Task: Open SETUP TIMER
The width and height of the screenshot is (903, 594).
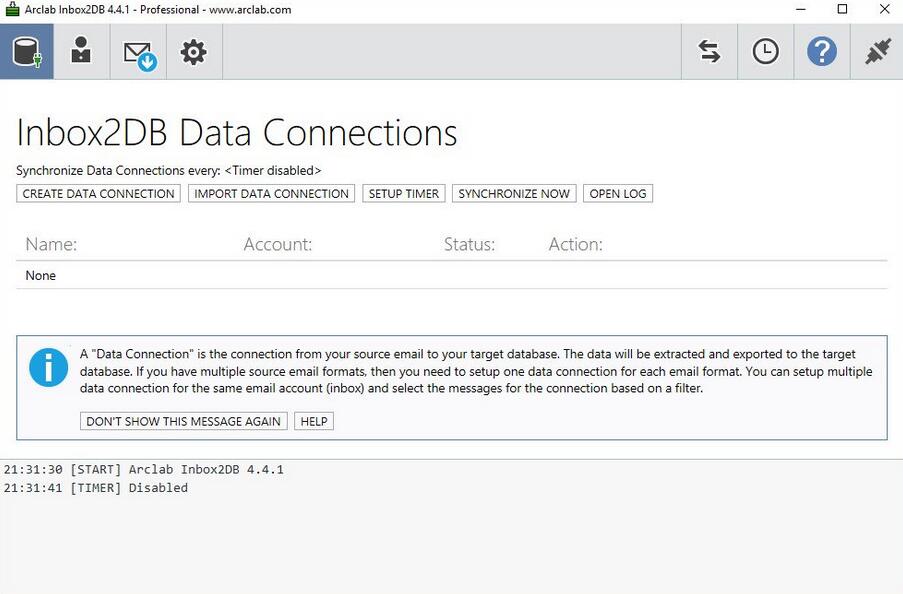Action: [404, 194]
